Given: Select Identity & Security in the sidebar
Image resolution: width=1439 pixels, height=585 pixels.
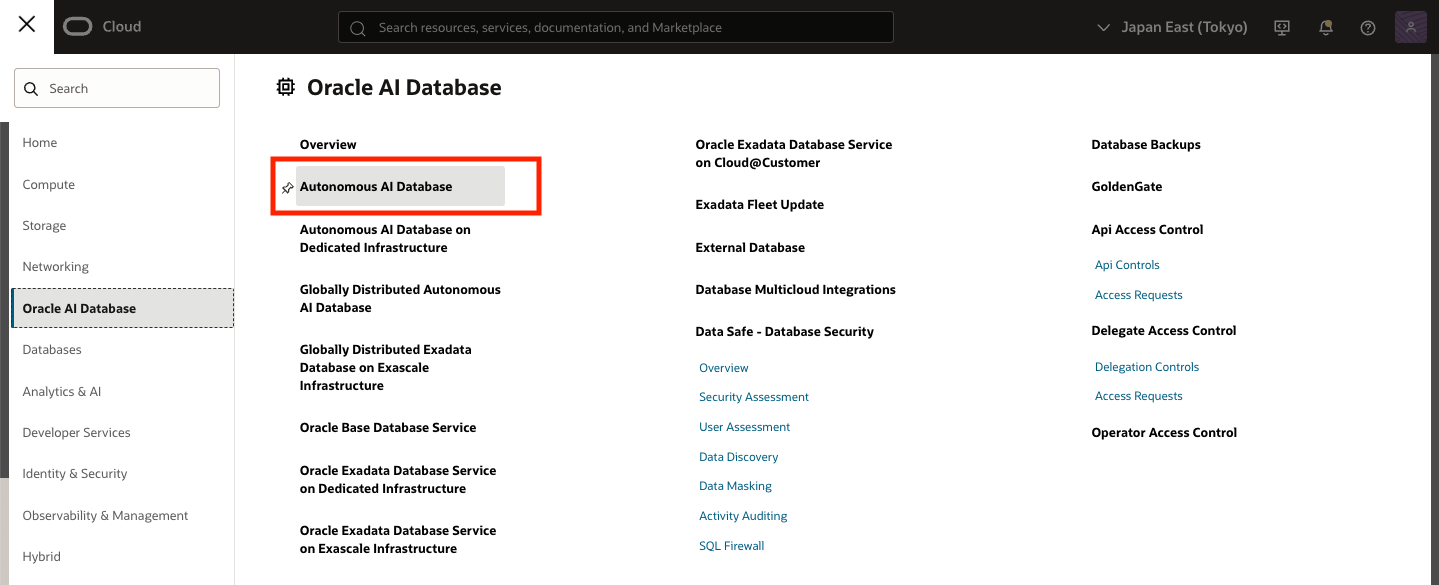Looking at the screenshot, I should [74, 473].
